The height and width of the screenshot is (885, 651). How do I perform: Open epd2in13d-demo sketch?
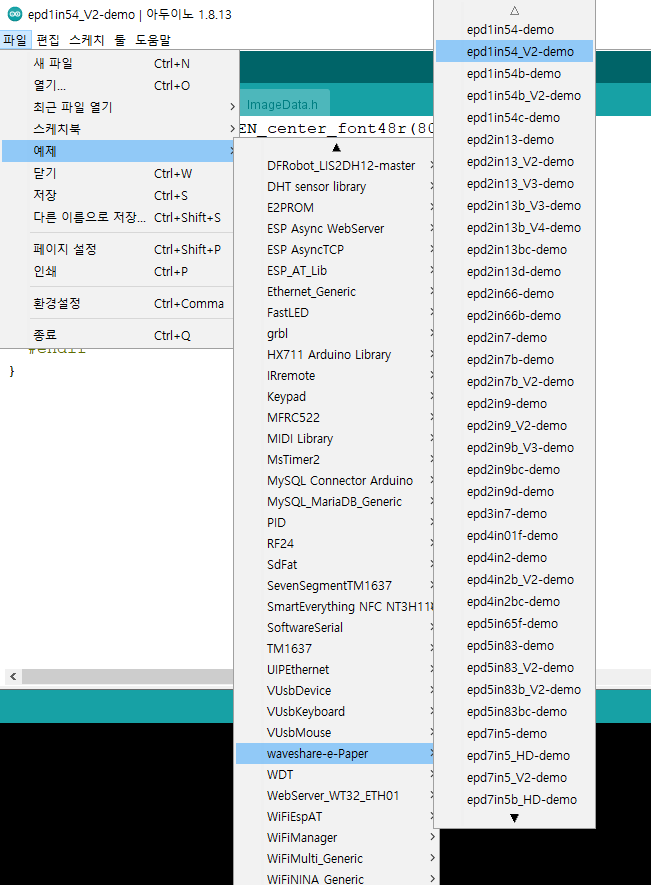pos(514,271)
